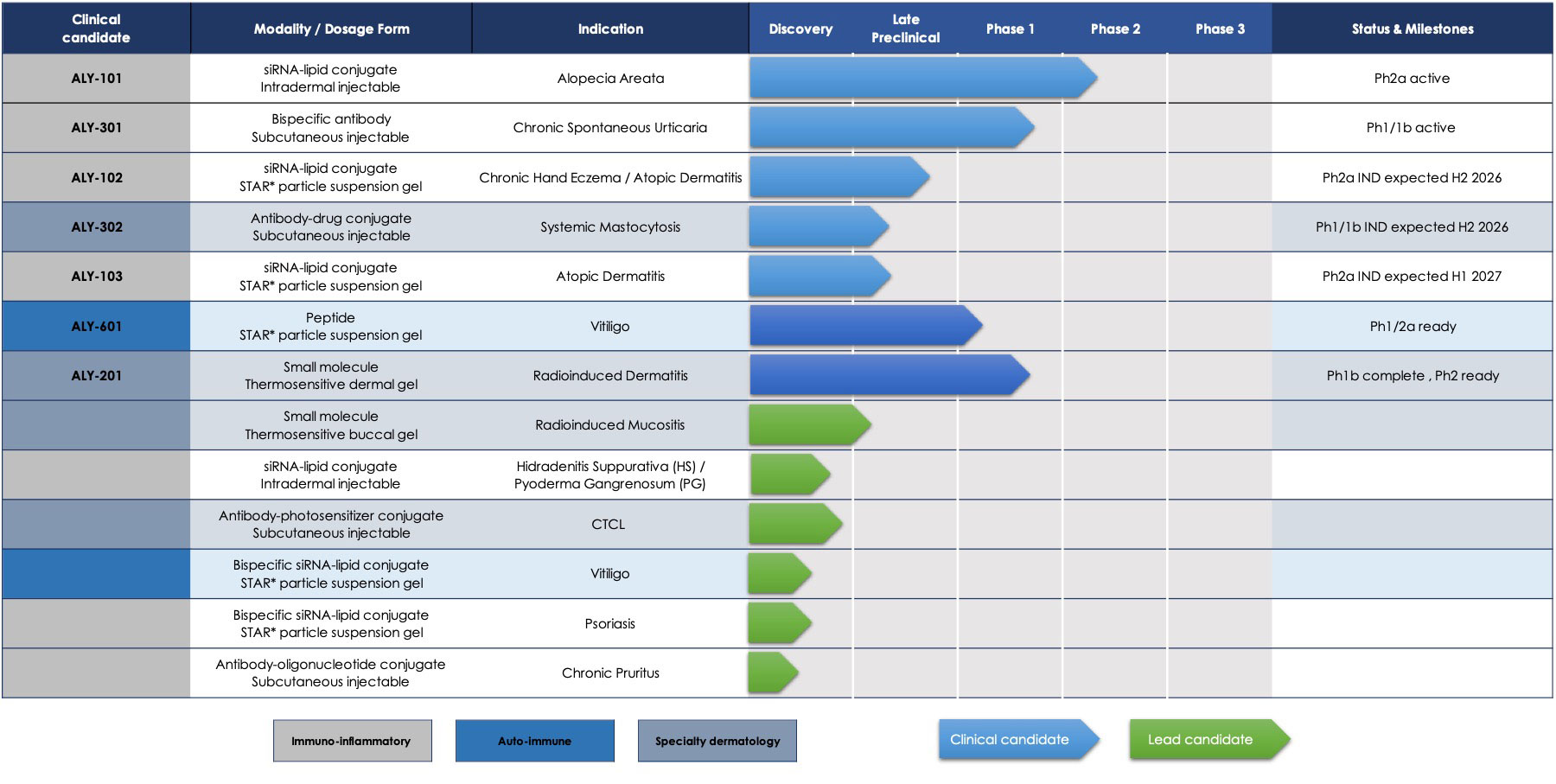Click the Phase 2 column header
Viewport: 1556px width, 784px height.
click(x=1114, y=29)
